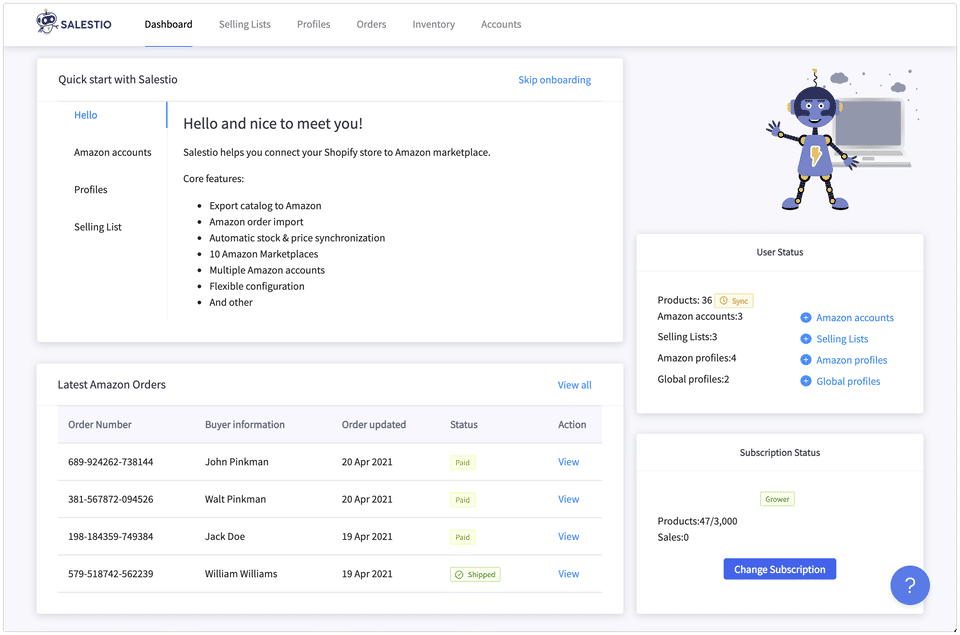The width and height of the screenshot is (960, 635).
Task: Click the Change Subscription button
Action: [x=779, y=569]
